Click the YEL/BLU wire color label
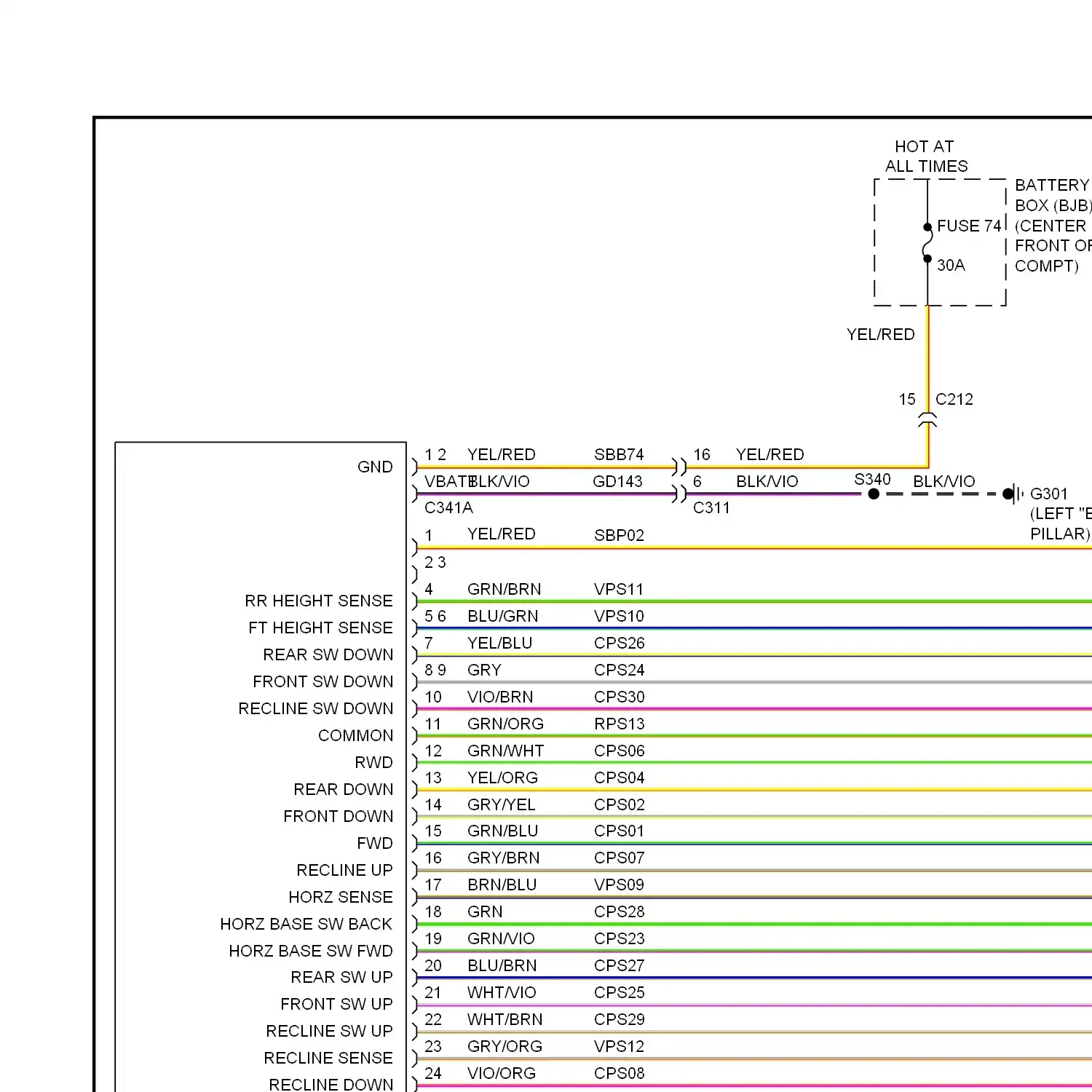This screenshot has height=1092, width=1092. pyautogui.click(x=499, y=643)
